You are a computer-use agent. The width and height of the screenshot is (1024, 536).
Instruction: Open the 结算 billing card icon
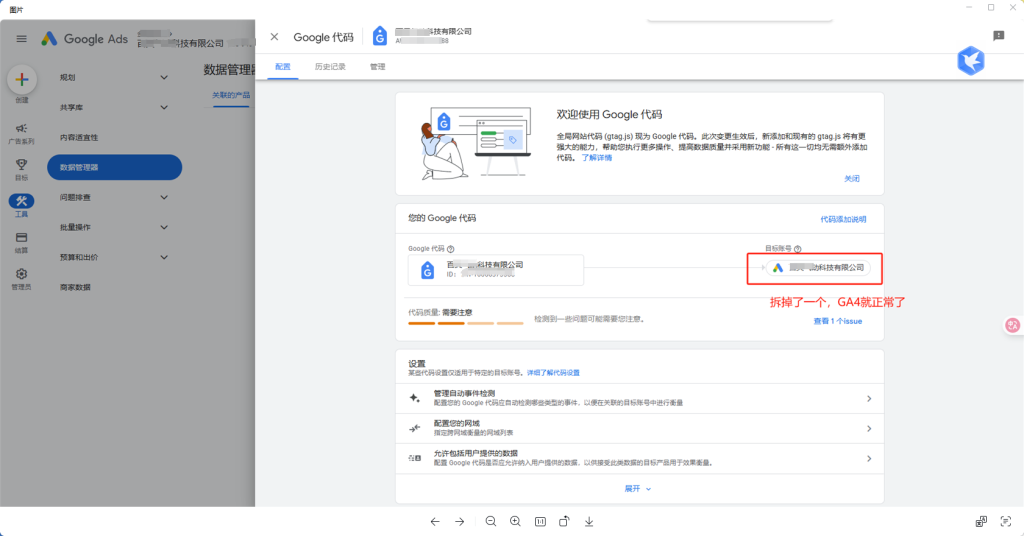coord(22,238)
